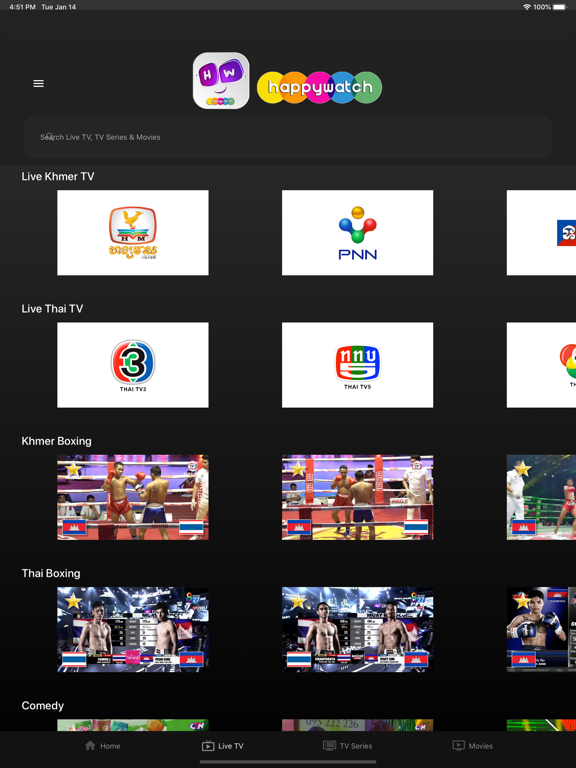The width and height of the screenshot is (576, 768).
Task: Switch to the Movies tab
Action: point(473,746)
